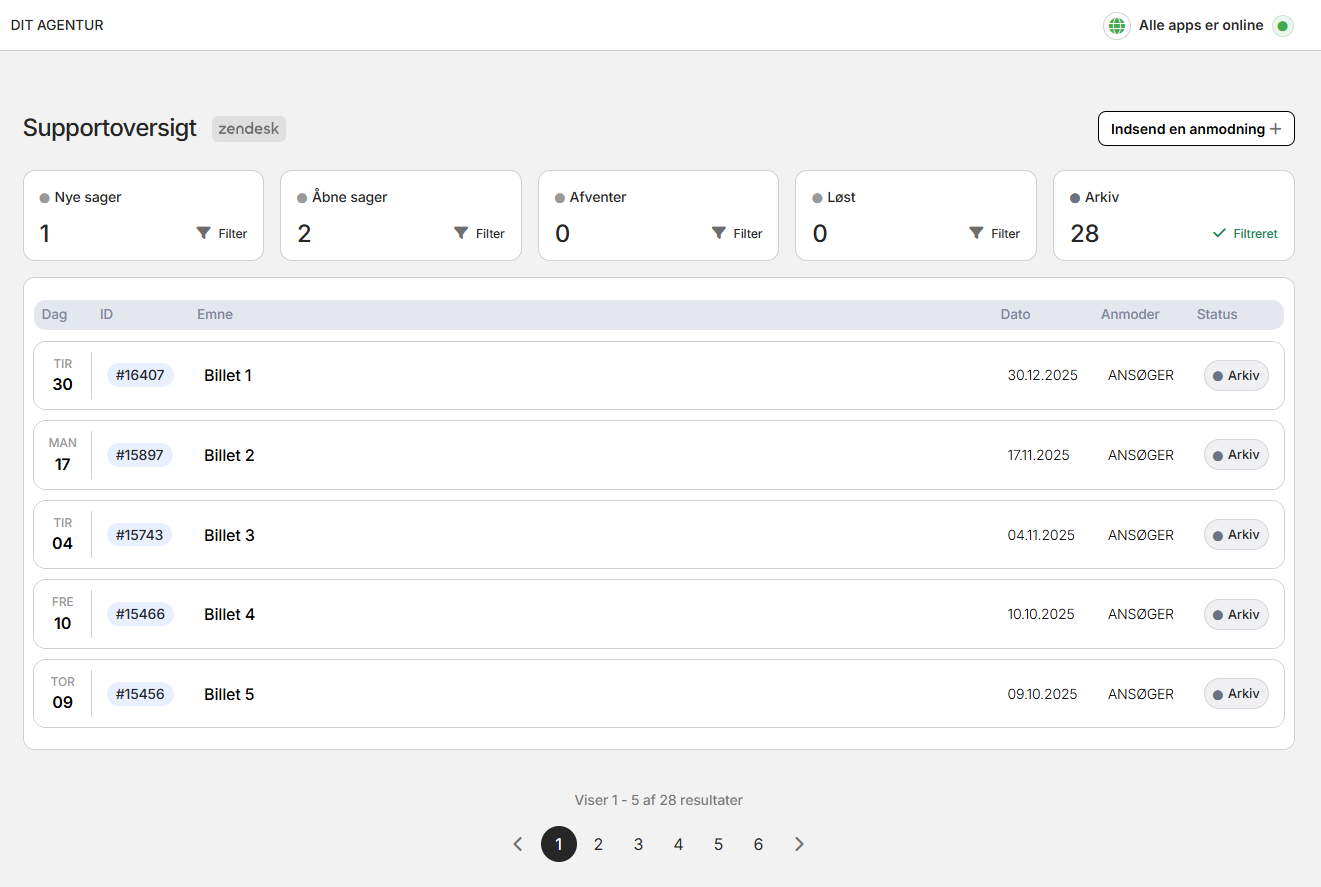Screen dimensions: 1321x887
Task: Click the plus icon on Indsend en anmodning
Action: pos(1275,129)
